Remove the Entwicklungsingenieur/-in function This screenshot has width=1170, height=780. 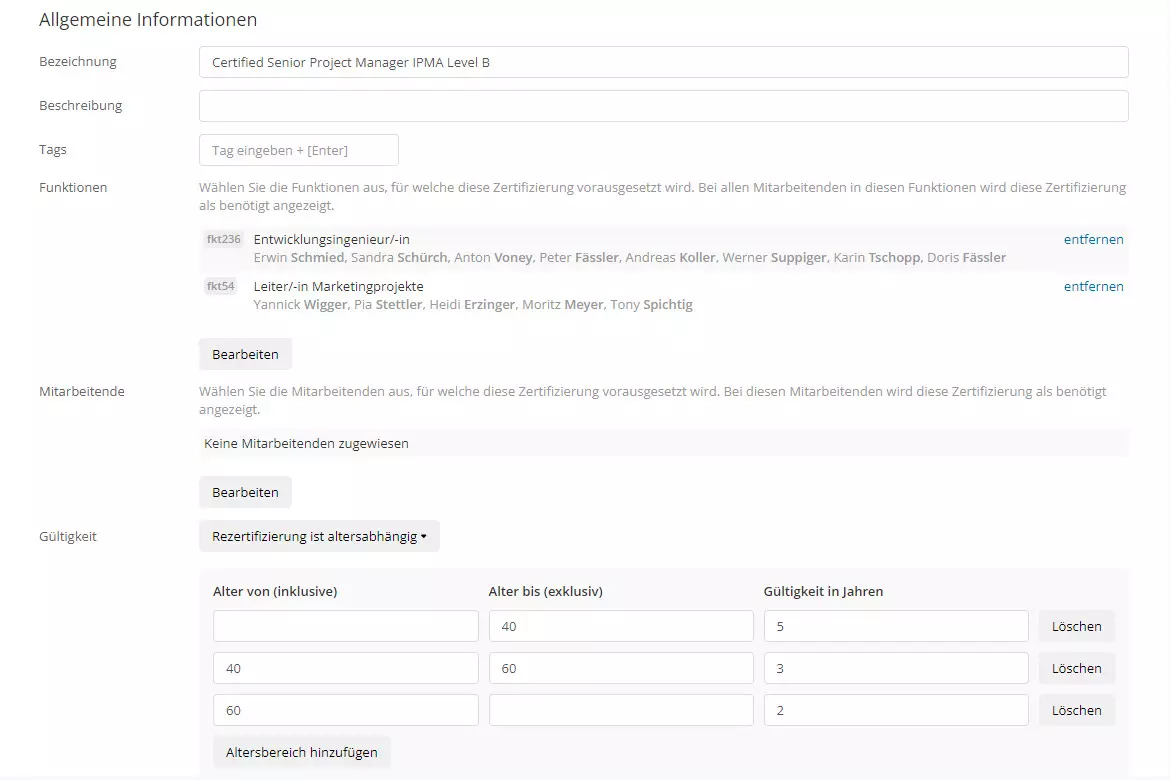coord(1093,240)
